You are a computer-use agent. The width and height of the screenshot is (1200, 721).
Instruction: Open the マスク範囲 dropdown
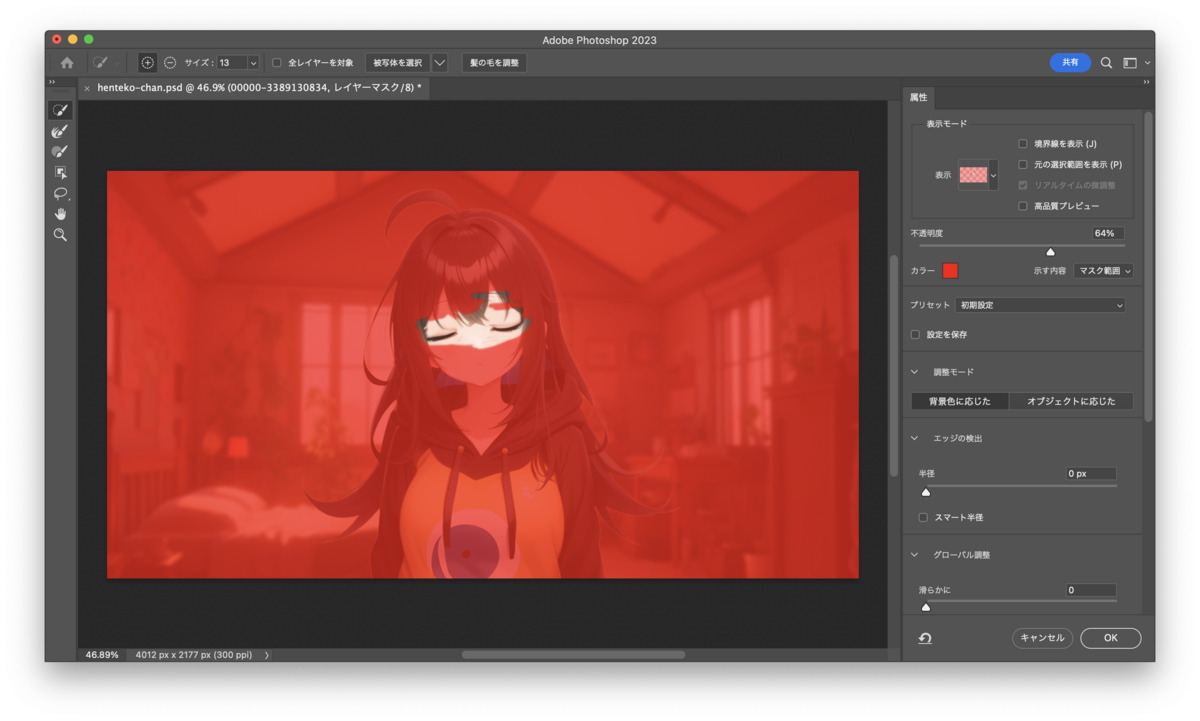click(x=1103, y=271)
